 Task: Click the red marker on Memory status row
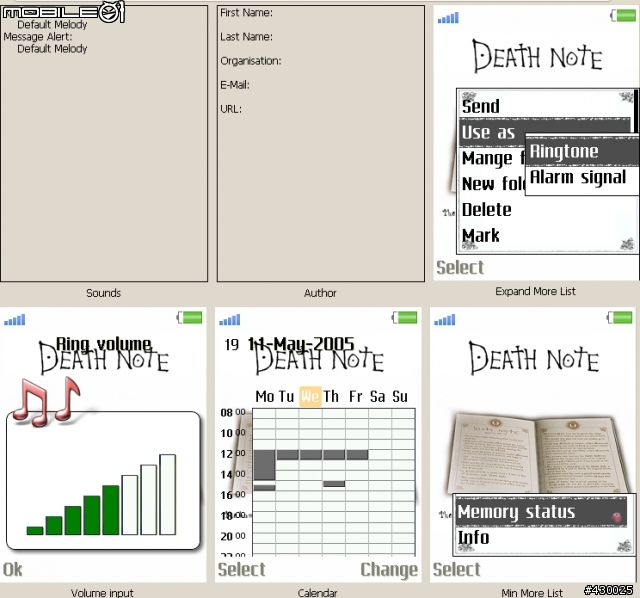click(617, 517)
